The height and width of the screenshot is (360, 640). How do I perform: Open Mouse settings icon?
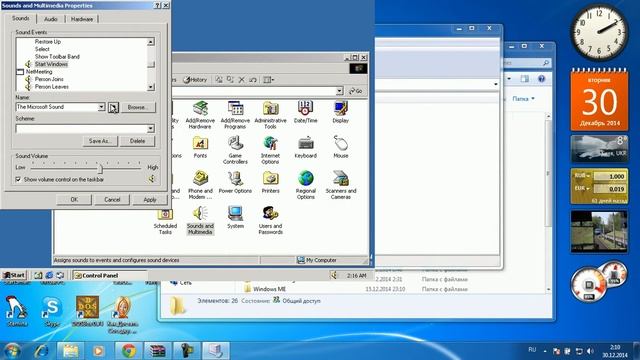coord(340,147)
